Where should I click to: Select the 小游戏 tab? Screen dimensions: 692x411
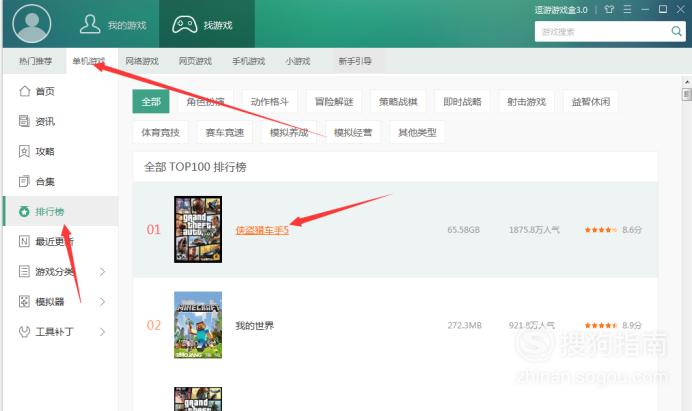[297, 61]
